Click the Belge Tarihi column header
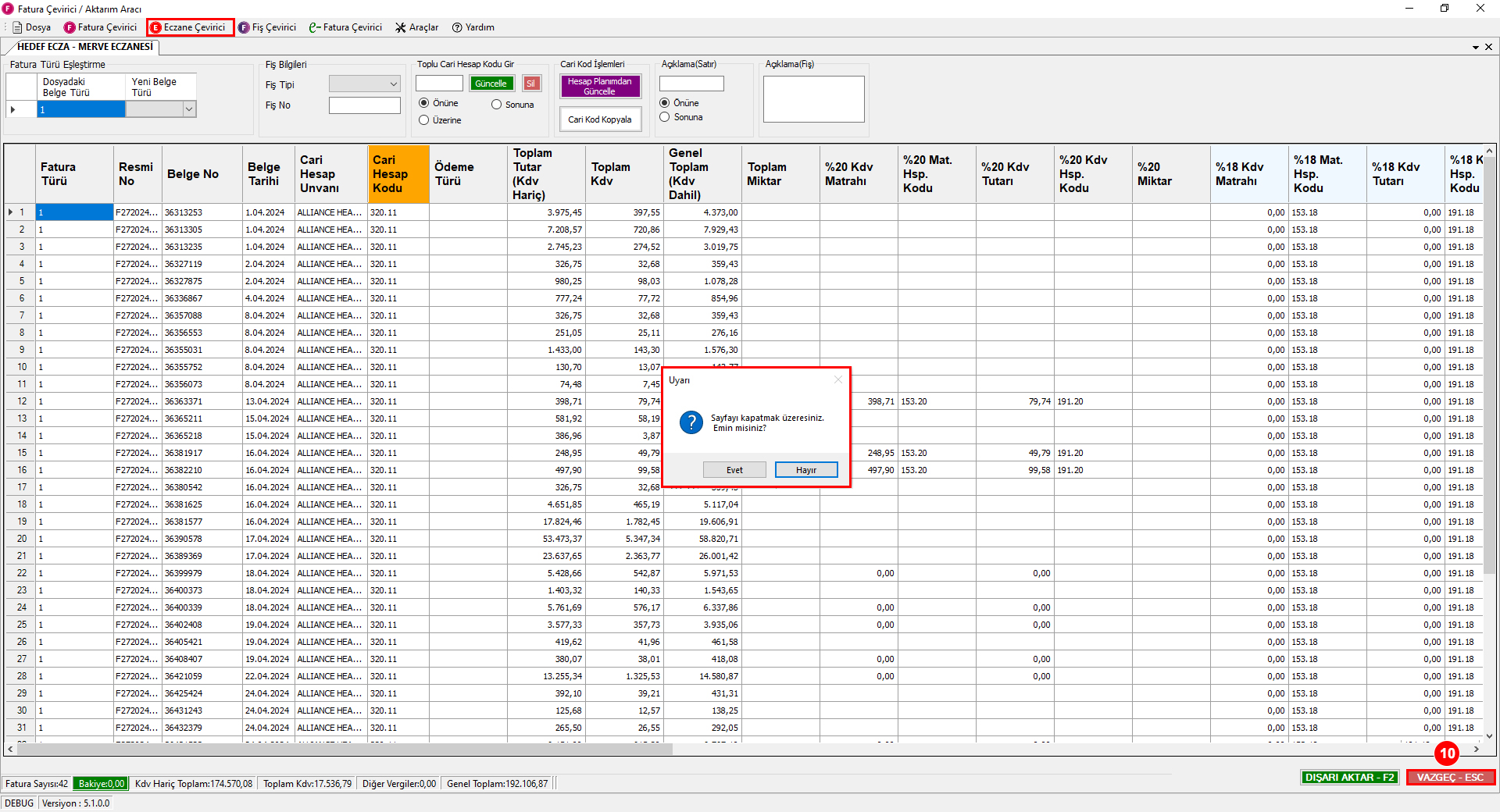This screenshot has width=1500, height=812. click(269, 174)
